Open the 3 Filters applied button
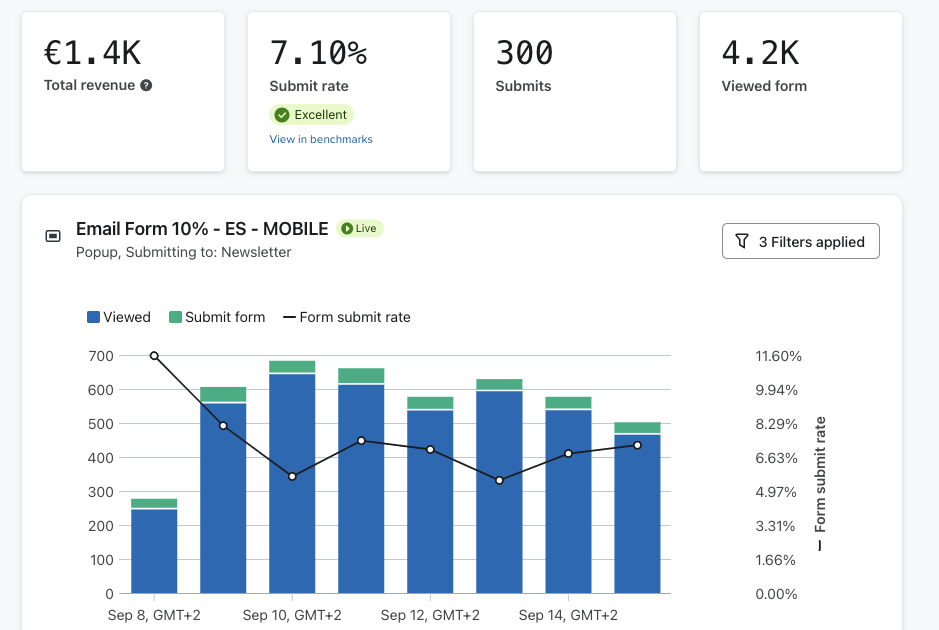 (800, 242)
